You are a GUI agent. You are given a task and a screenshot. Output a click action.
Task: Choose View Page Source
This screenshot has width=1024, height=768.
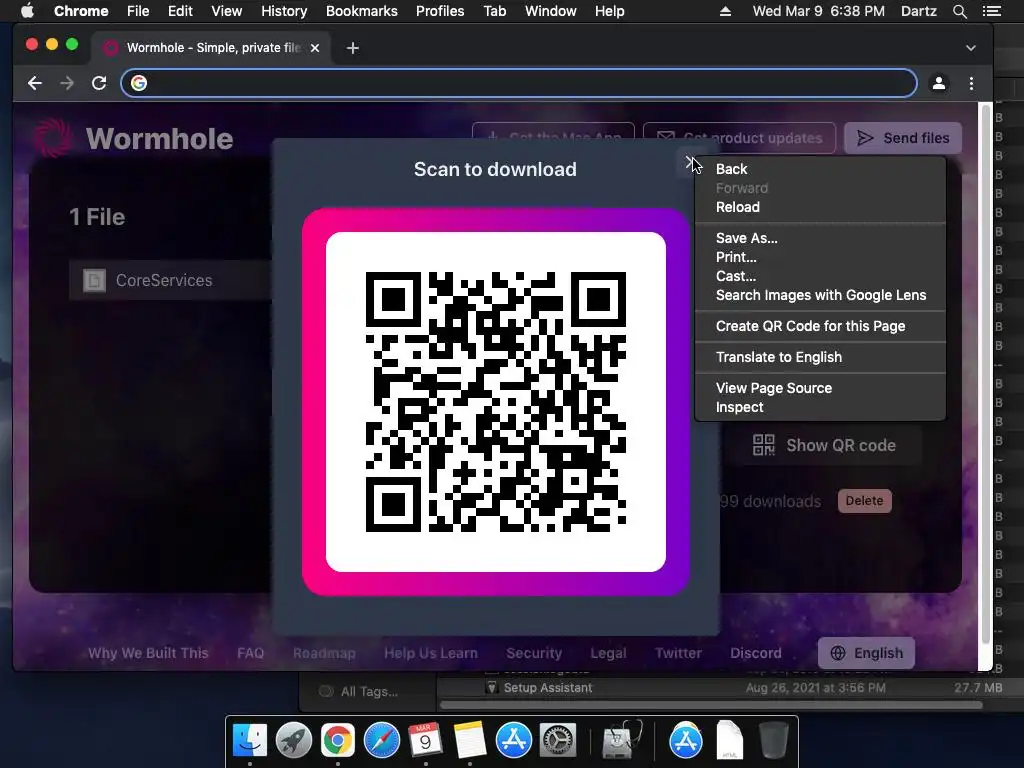coord(820,388)
